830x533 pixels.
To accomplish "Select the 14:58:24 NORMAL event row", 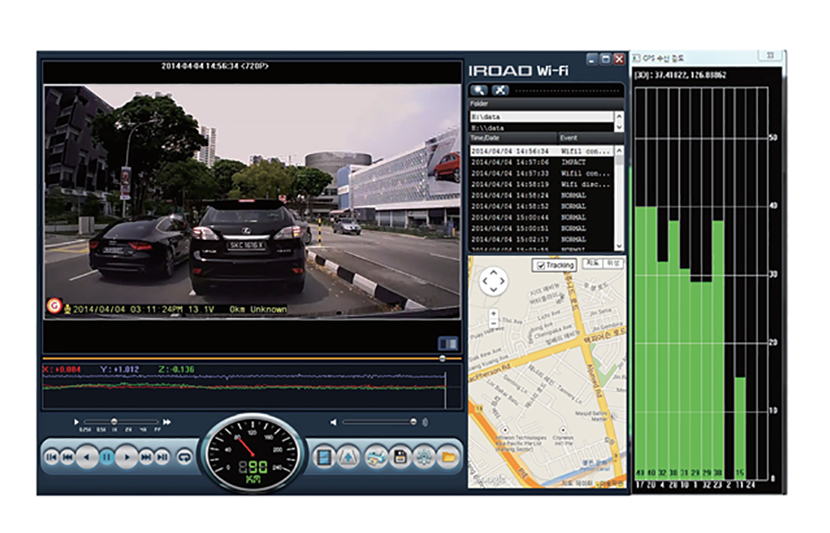I will (542, 195).
